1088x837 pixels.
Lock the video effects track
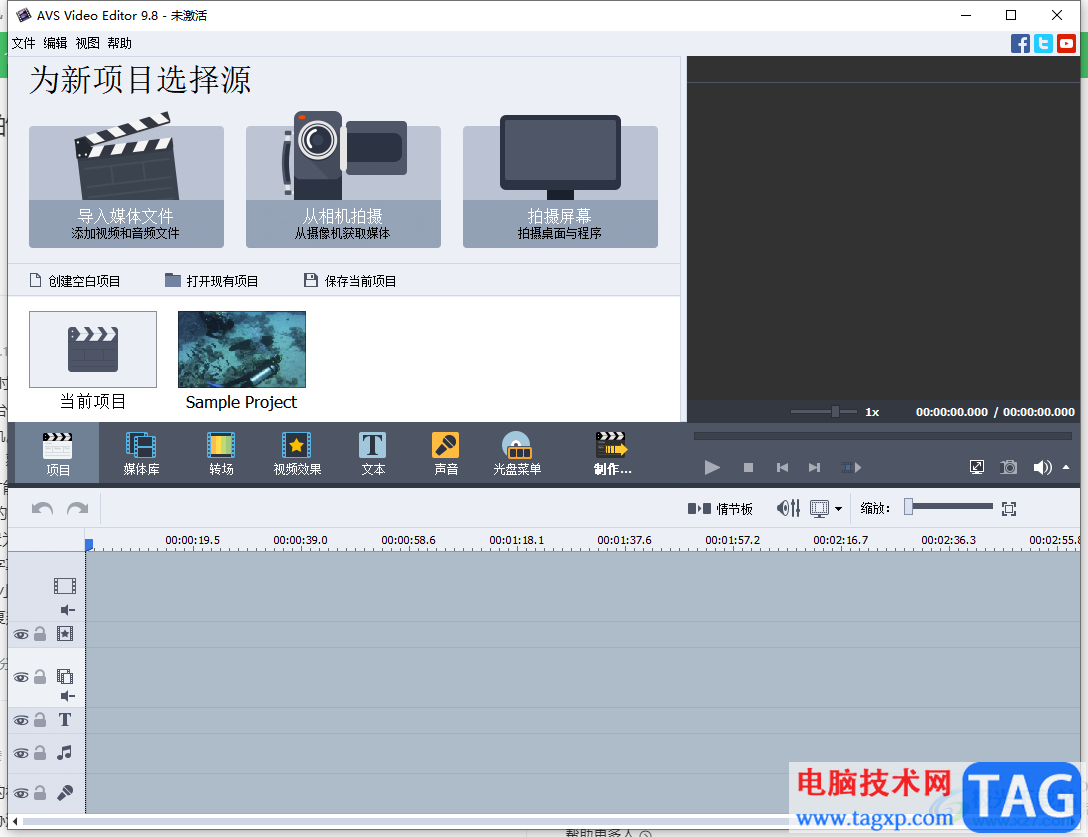40,634
